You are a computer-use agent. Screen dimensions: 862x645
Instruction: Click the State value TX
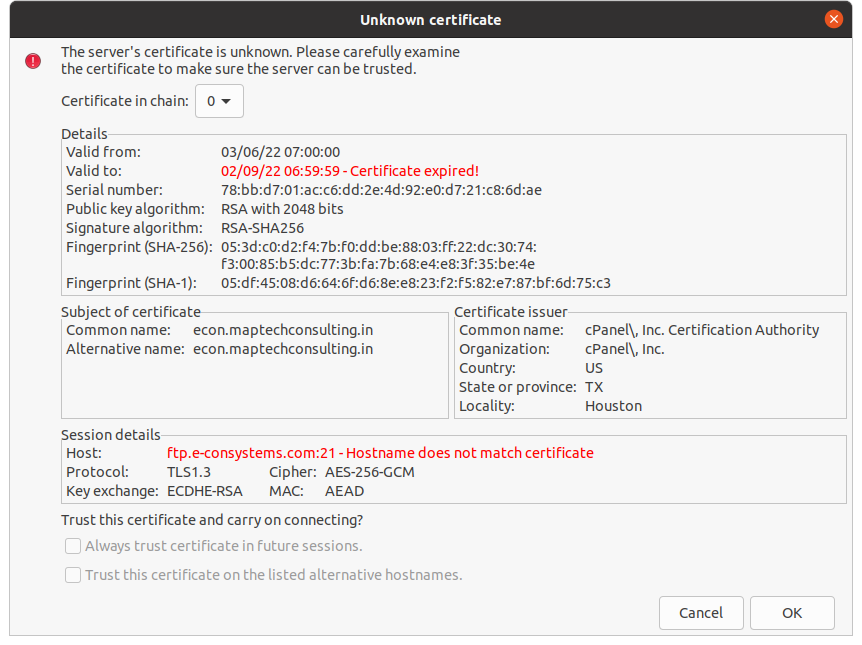click(x=594, y=387)
